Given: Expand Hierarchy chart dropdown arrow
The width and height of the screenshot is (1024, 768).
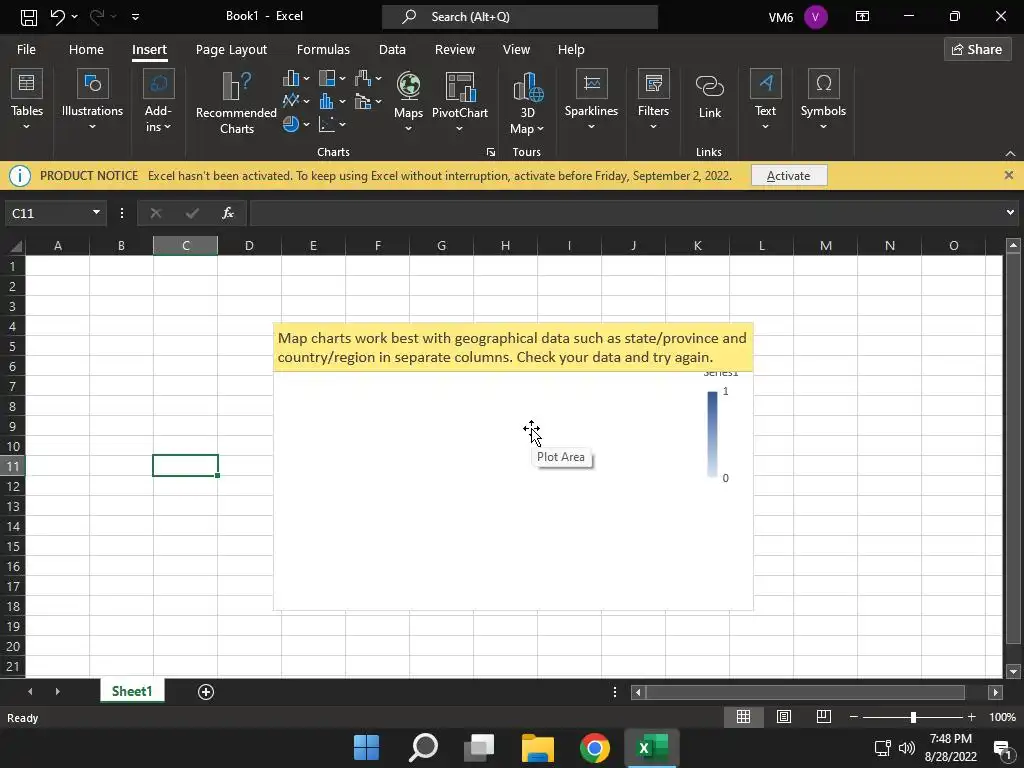Looking at the screenshot, I should coord(342,79).
